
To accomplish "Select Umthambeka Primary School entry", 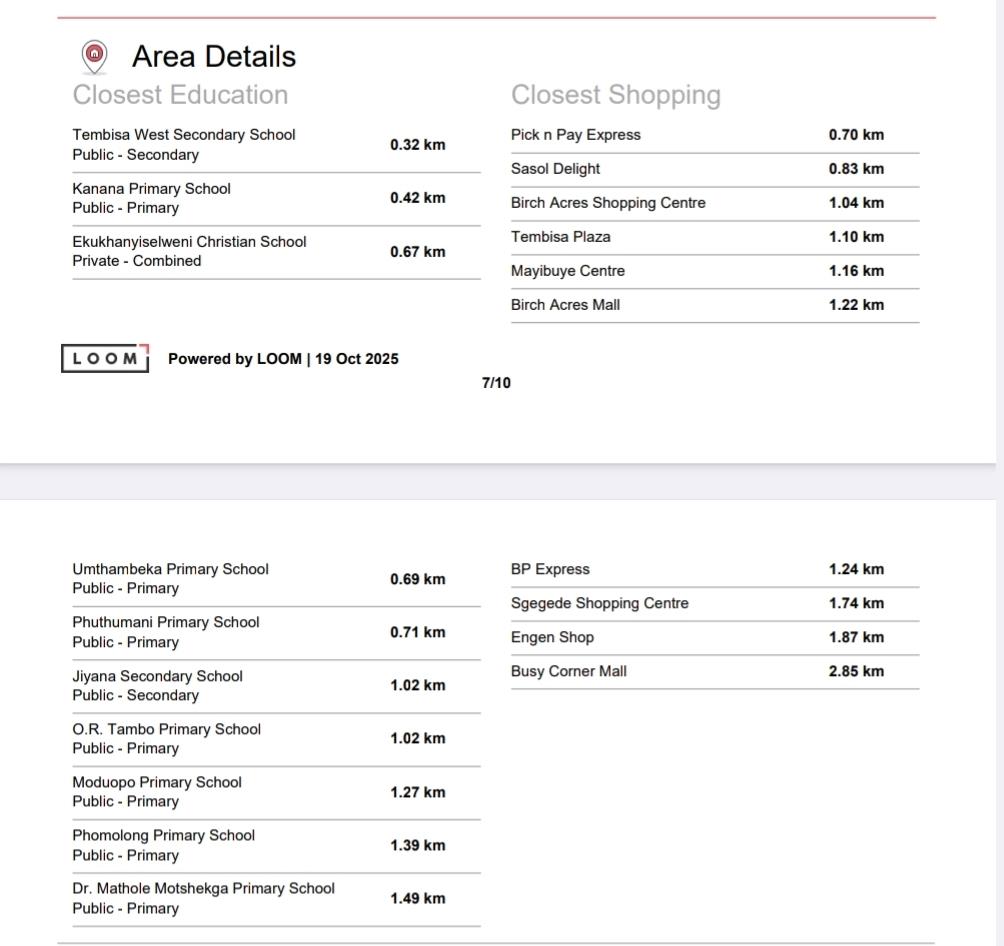I will pos(170,570).
